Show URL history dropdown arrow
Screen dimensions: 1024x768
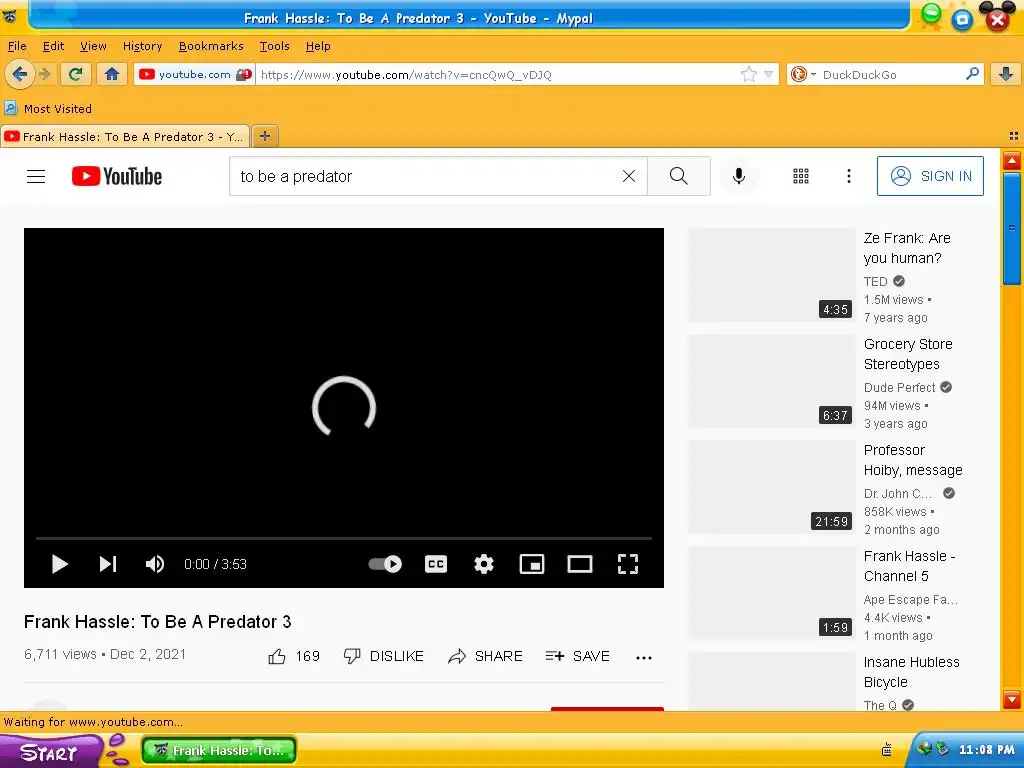click(x=768, y=74)
